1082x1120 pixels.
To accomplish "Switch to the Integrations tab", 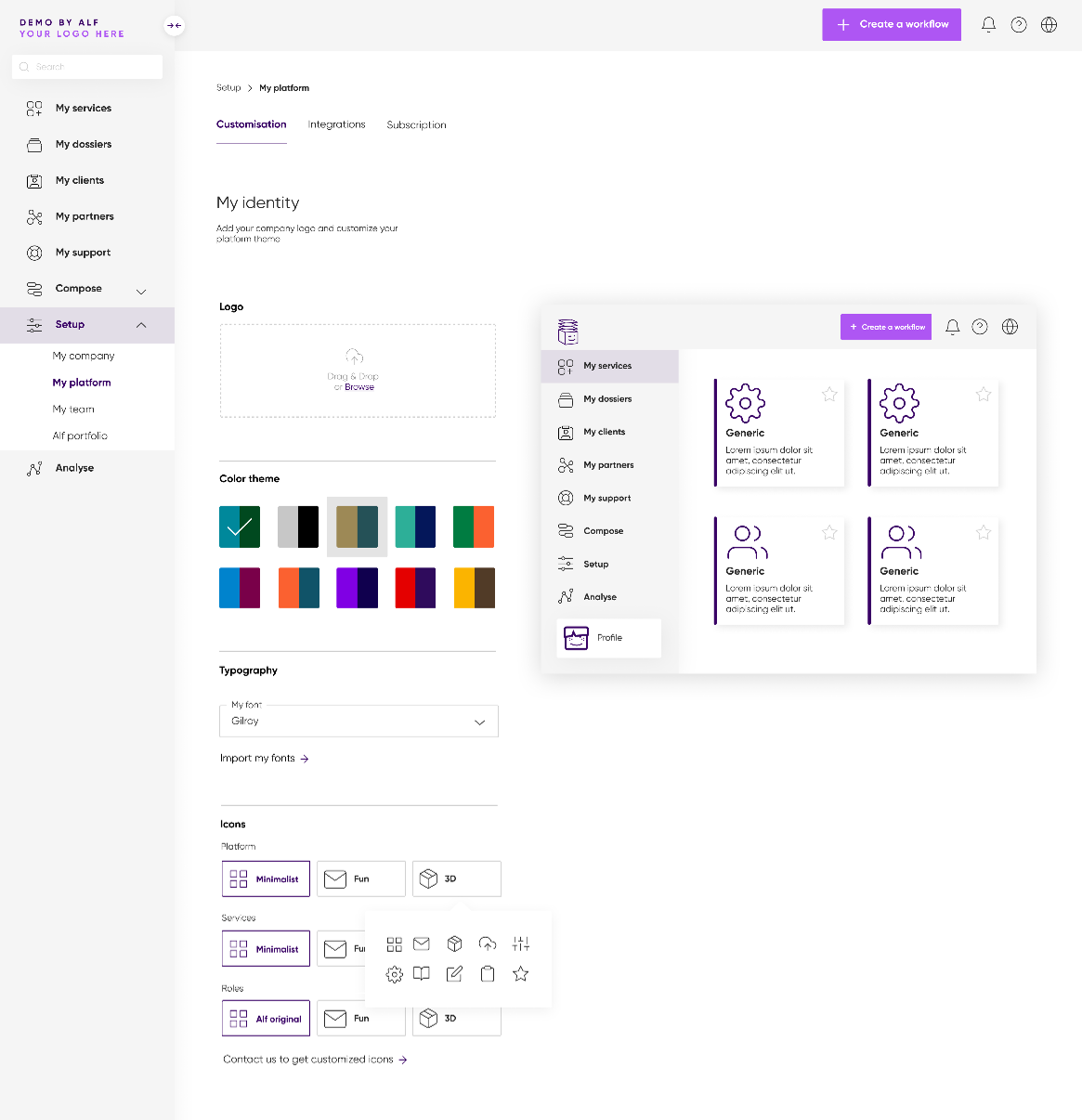I will click(x=336, y=124).
